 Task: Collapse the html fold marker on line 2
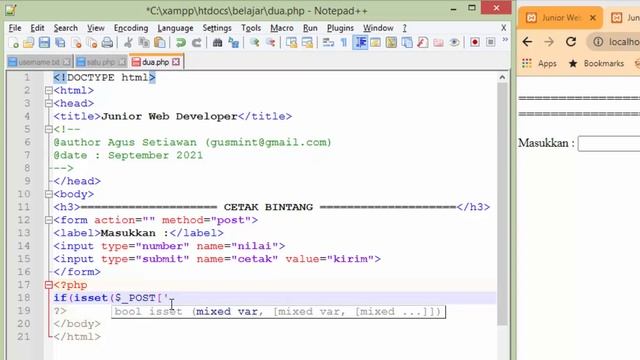tap(49, 91)
